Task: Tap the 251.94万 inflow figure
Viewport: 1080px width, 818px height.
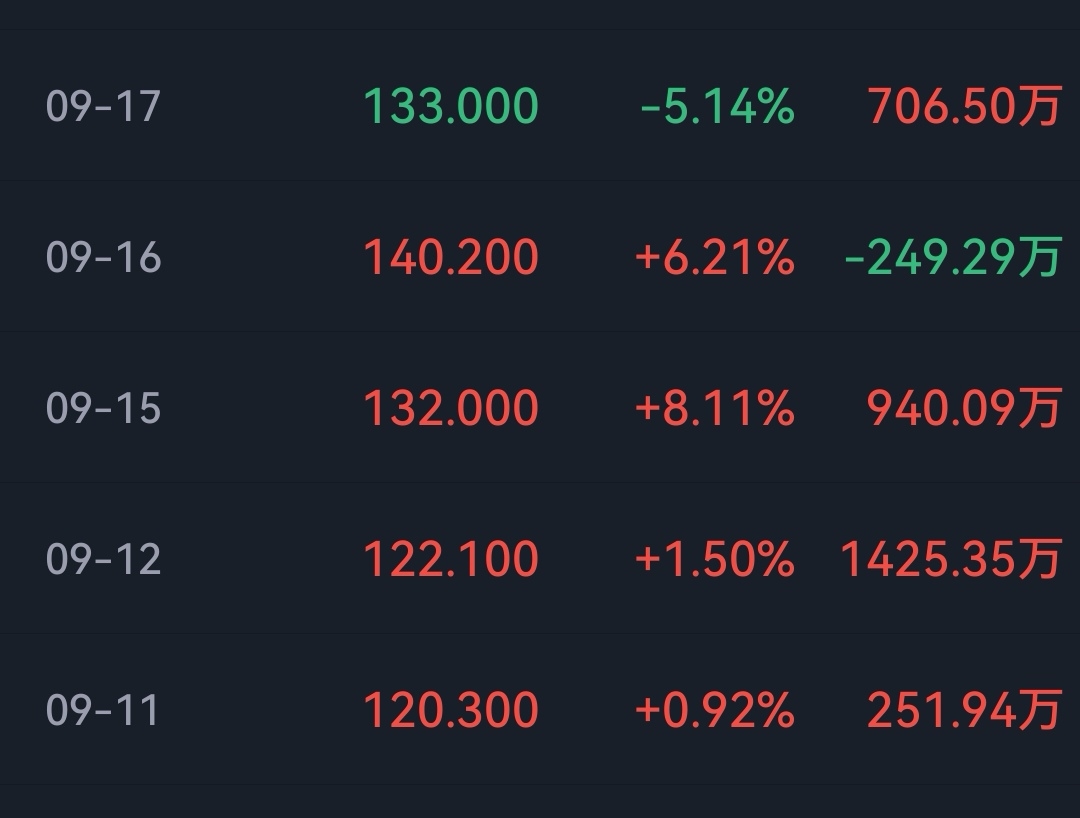Action: 963,711
